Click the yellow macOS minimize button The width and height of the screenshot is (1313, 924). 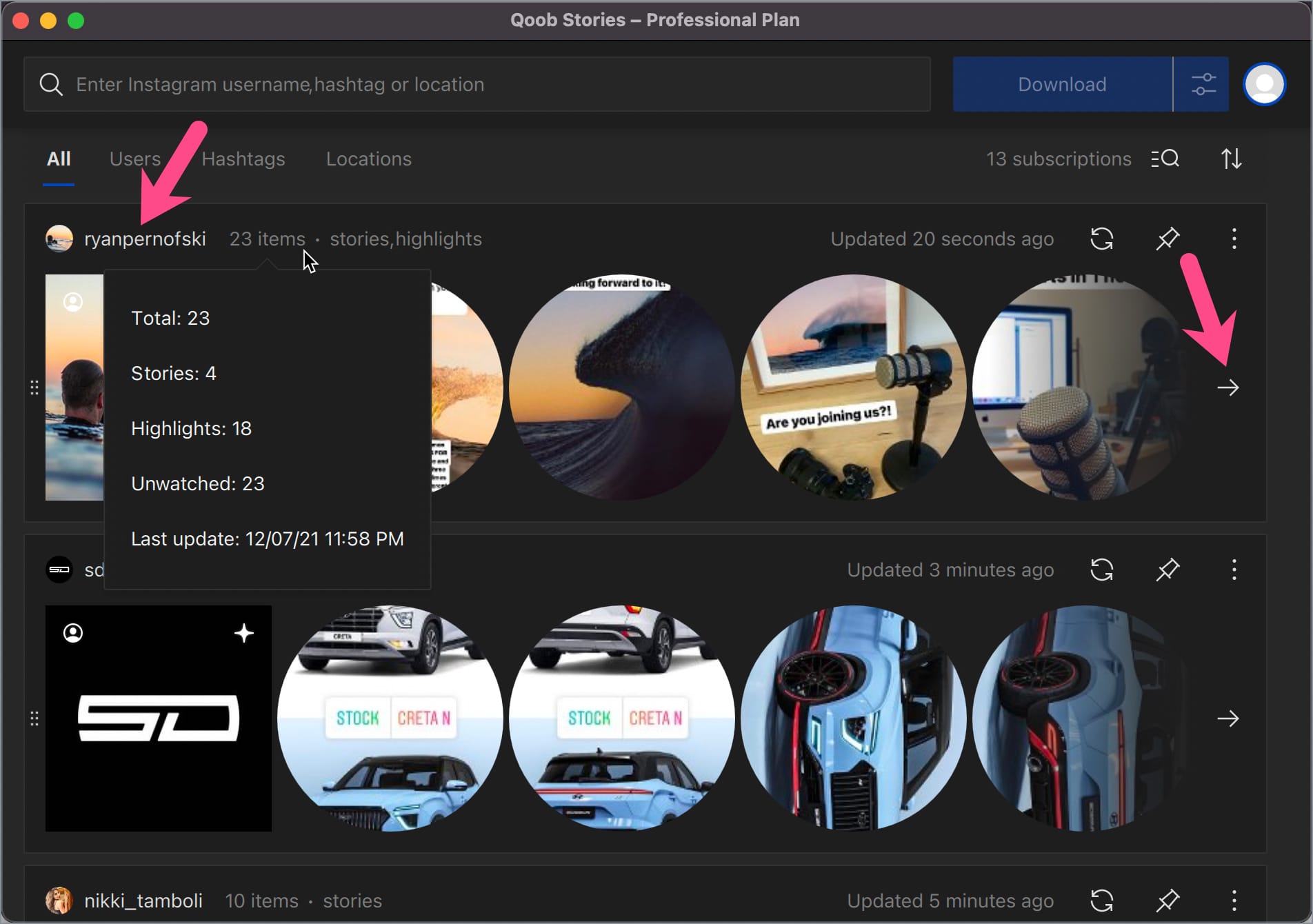[x=48, y=21]
